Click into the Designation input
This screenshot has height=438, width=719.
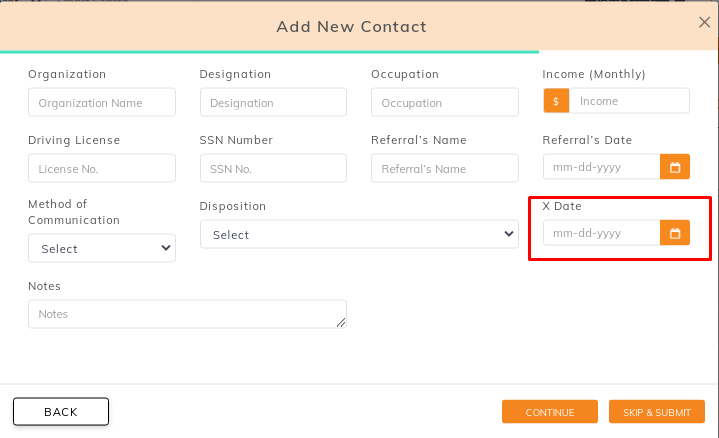tap(273, 102)
